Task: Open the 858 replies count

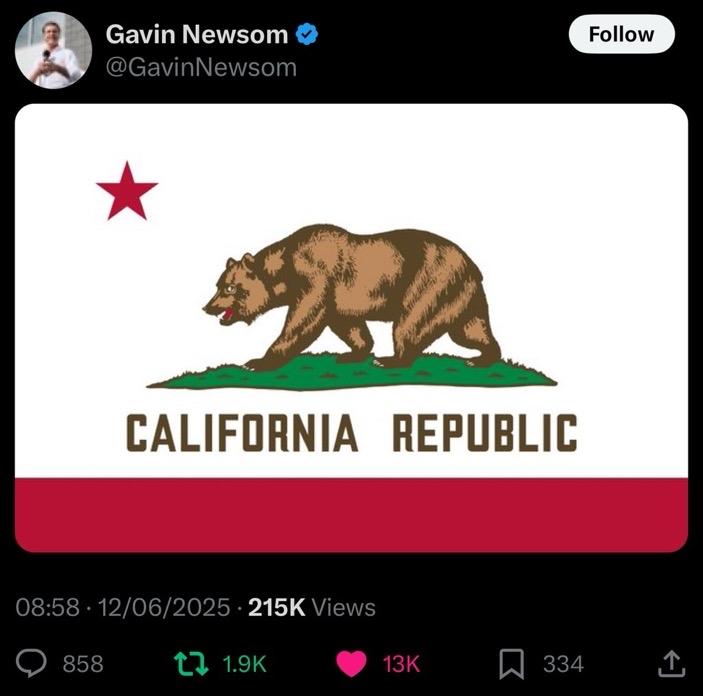Action: 83,664
